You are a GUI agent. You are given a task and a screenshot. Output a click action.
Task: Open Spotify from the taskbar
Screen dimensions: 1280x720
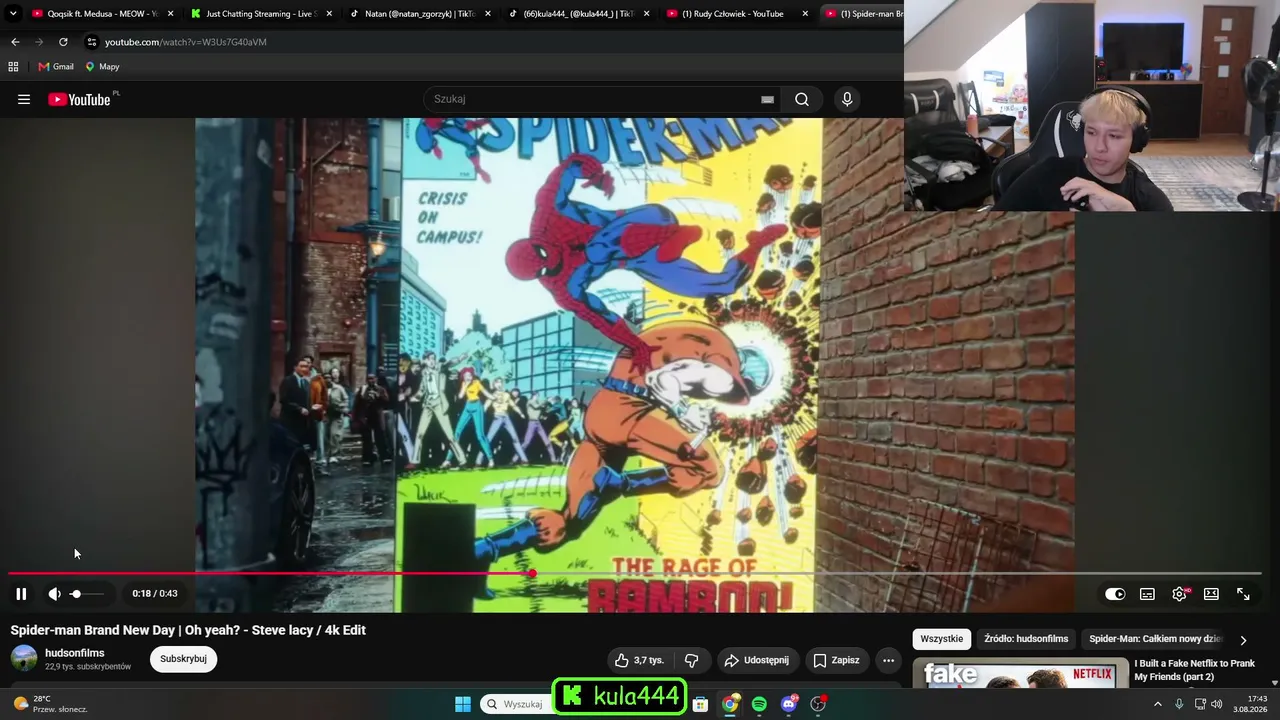pyautogui.click(x=759, y=704)
